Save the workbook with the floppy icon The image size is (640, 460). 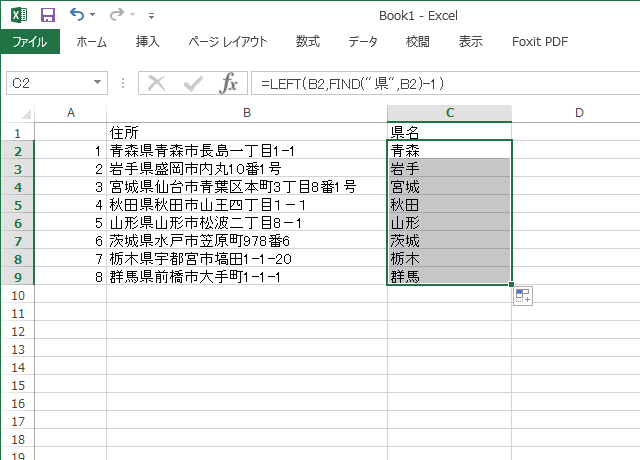pyautogui.click(x=48, y=15)
